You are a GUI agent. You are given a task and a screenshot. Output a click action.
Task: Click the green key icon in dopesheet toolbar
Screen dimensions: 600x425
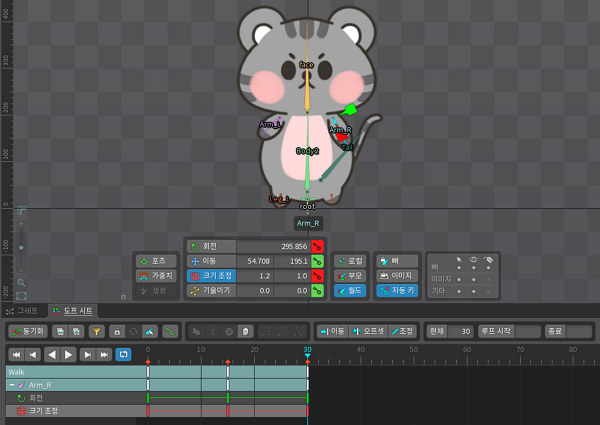tap(170, 331)
